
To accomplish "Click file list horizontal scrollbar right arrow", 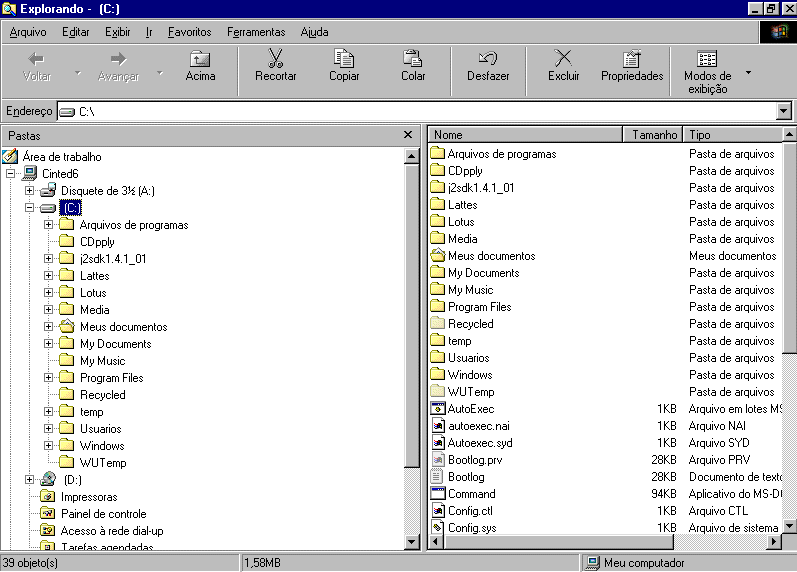I will [x=774, y=542].
